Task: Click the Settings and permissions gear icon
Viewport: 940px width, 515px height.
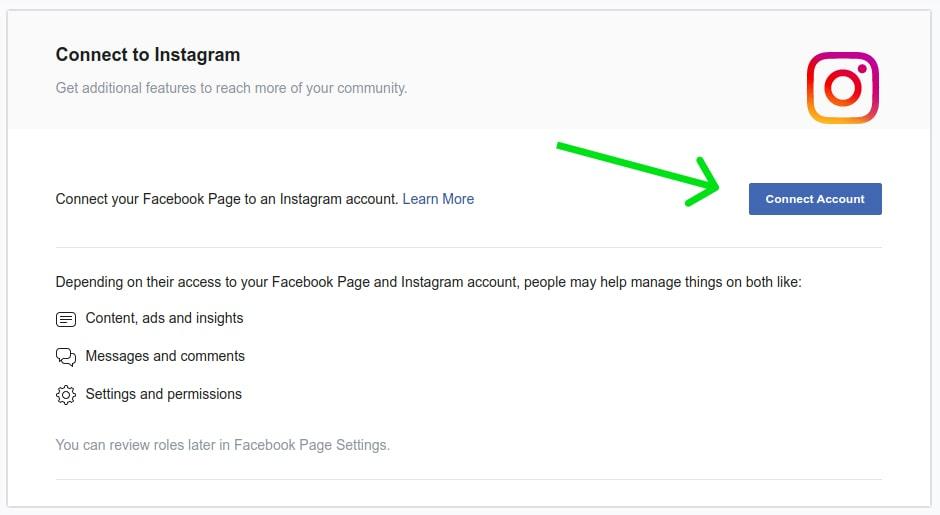Action: tap(66, 394)
